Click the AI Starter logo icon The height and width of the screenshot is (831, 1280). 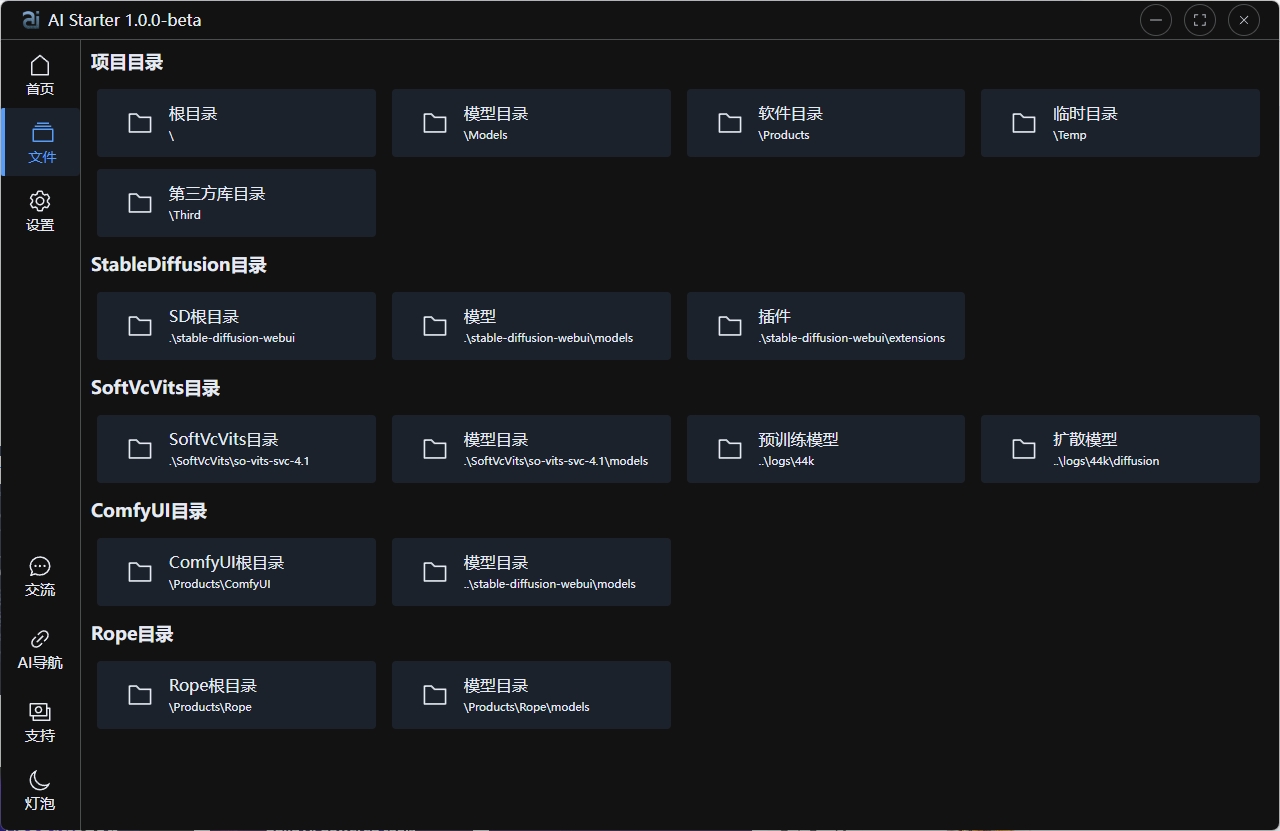coord(31,20)
